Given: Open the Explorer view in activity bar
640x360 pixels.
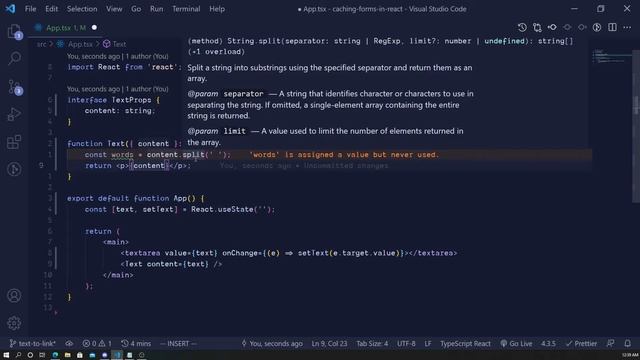Looking at the screenshot, I should [x=14, y=31].
